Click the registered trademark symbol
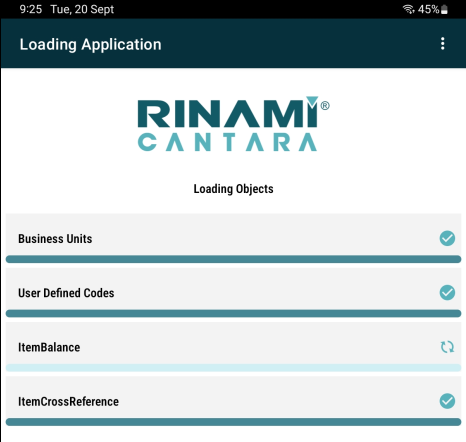Screen dimensions: 466x442 click(325, 106)
